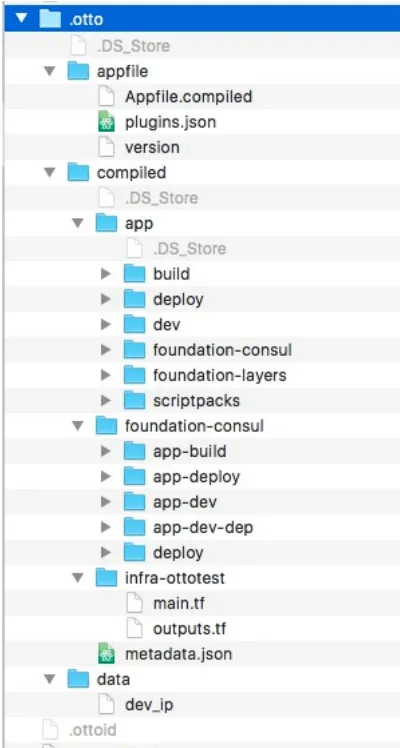
Task: Collapse the .otto folder disclosure triangle
Action: (x=21, y=20)
